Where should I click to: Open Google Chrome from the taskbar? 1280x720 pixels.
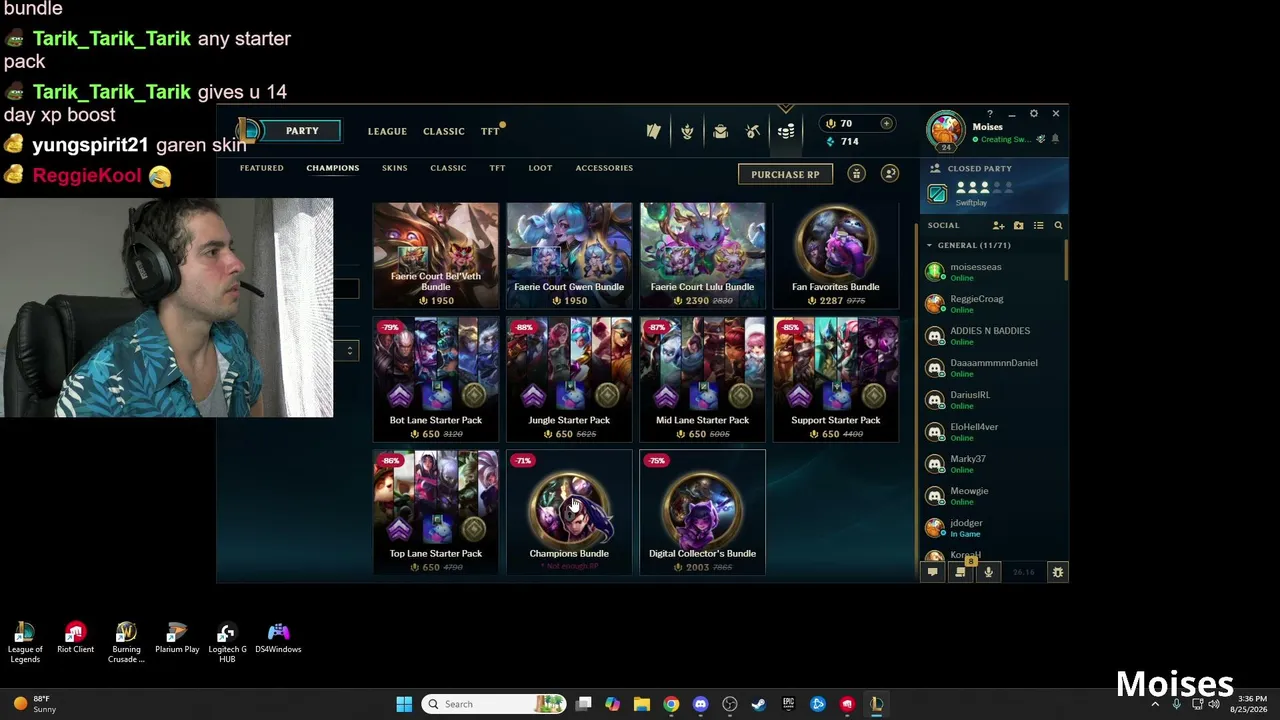pos(671,704)
